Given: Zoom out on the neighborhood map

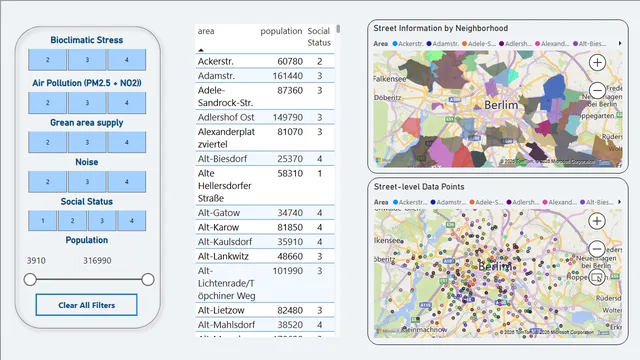Looking at the screenshot, I should click(597, 90).
